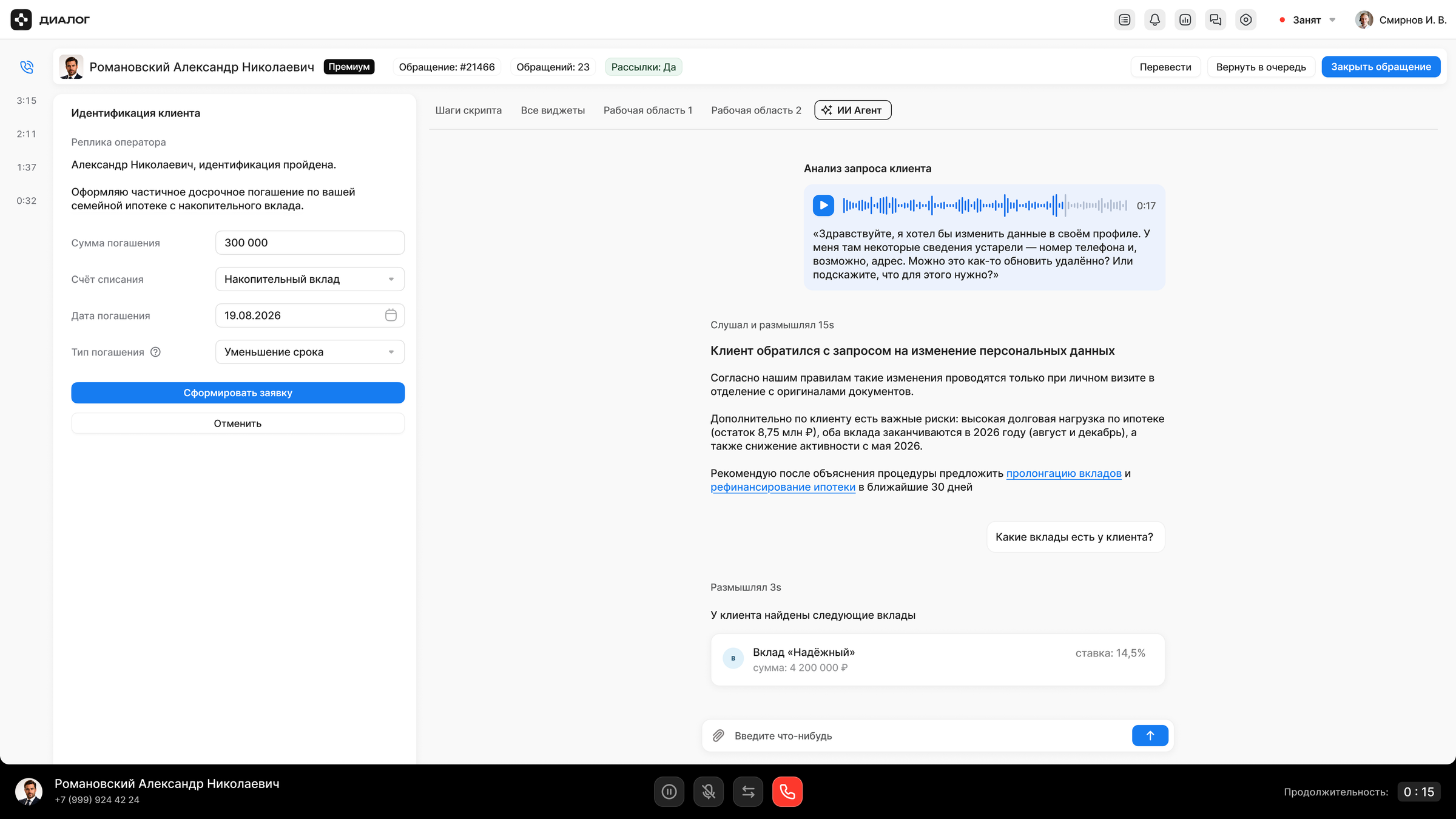Click the Рассылки: Да tag
1456x819 pixels.
[x=643, y=67]
